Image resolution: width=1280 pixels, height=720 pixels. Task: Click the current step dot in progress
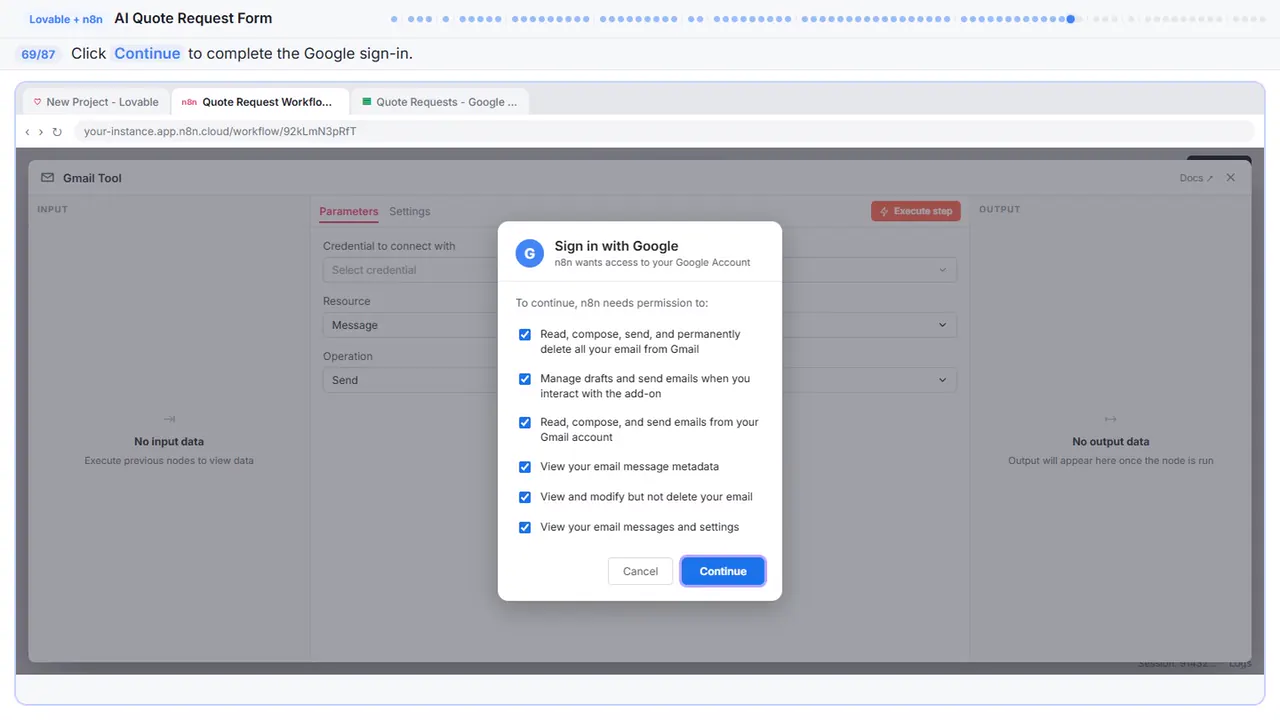[x=1071, y=18]
